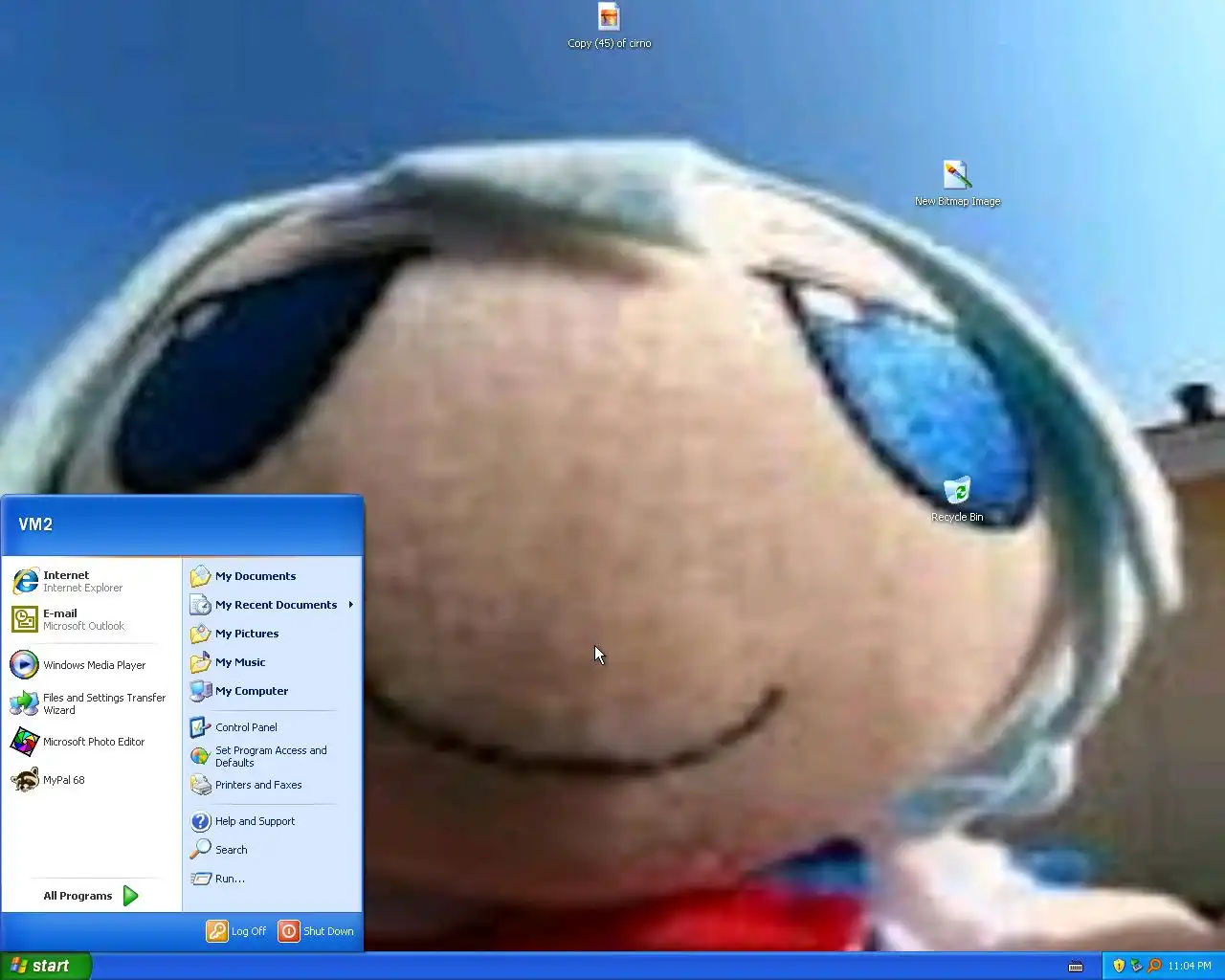Select New Bitmap Image desktop icon
The width and height of the screenshot is (1225, 980).
(x=957, y=184)
